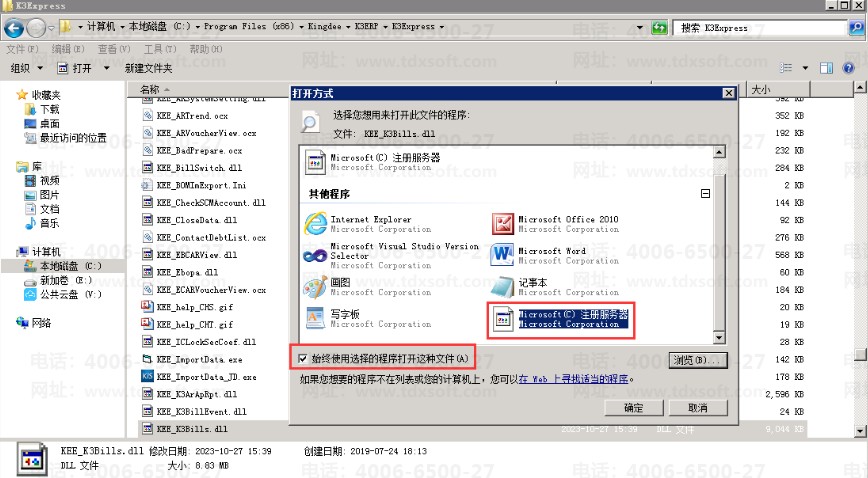
Task: Click the 取消 button
Action: pyautogui.click(x=698, y=408)
